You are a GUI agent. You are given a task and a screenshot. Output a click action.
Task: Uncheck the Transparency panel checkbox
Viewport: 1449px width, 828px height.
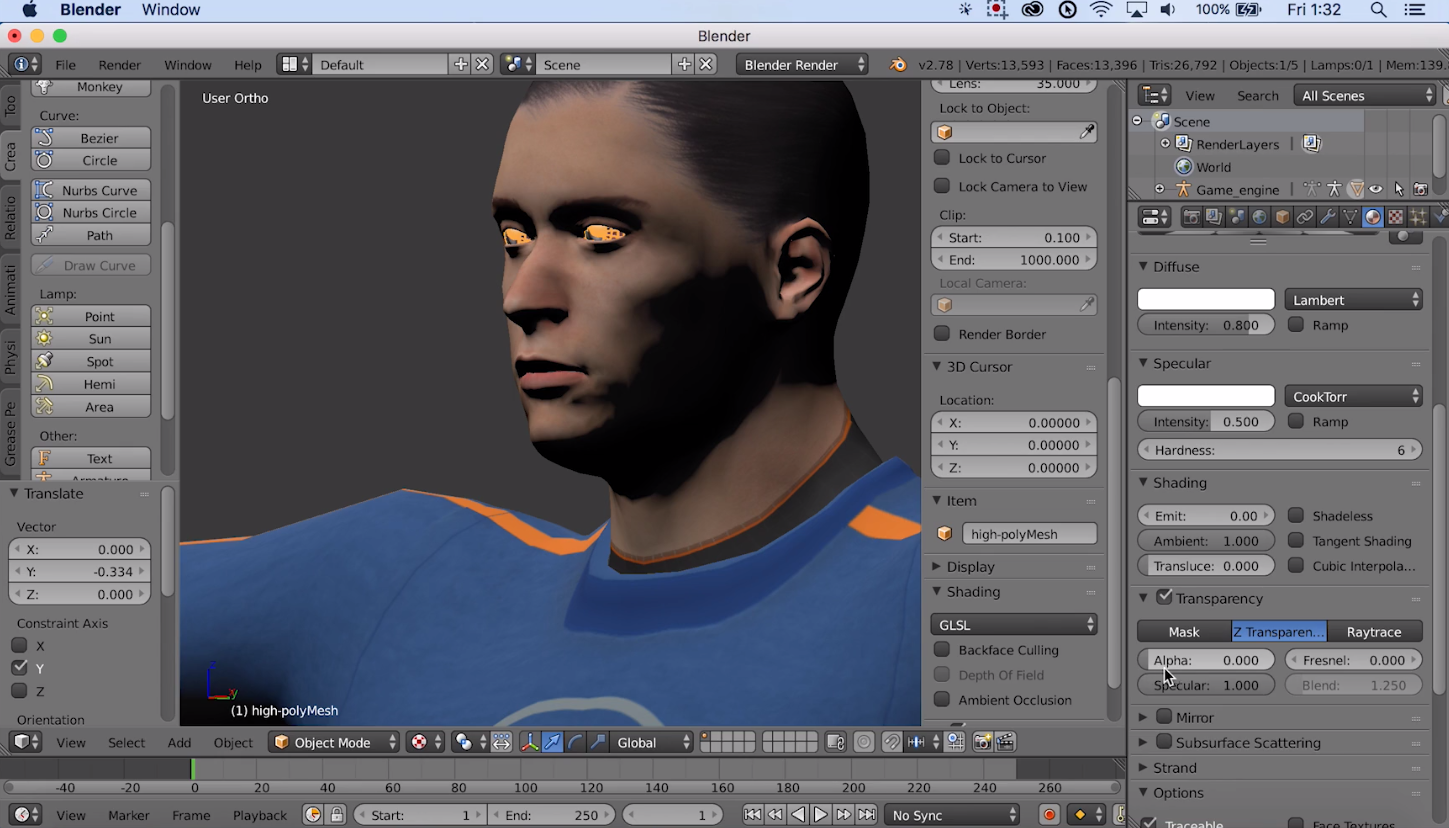pos(1164,597)
